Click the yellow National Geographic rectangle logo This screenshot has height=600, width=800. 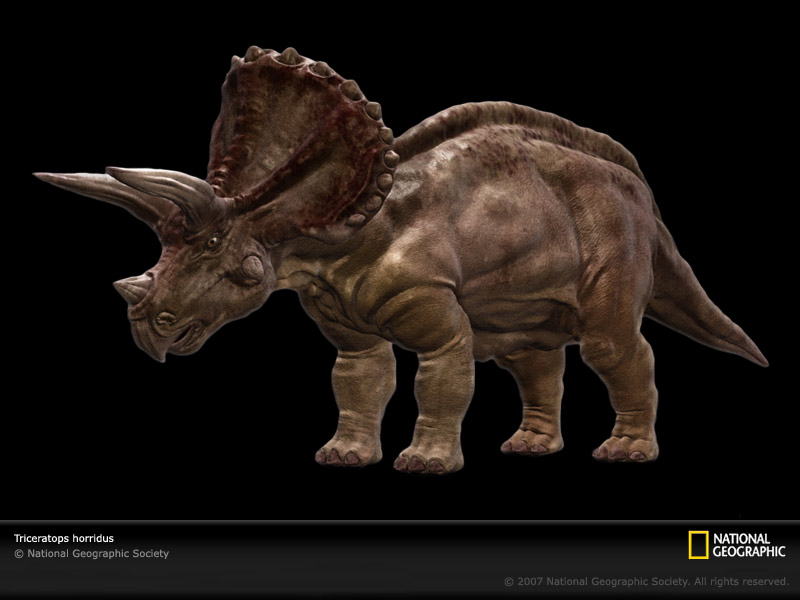(698, 545)
